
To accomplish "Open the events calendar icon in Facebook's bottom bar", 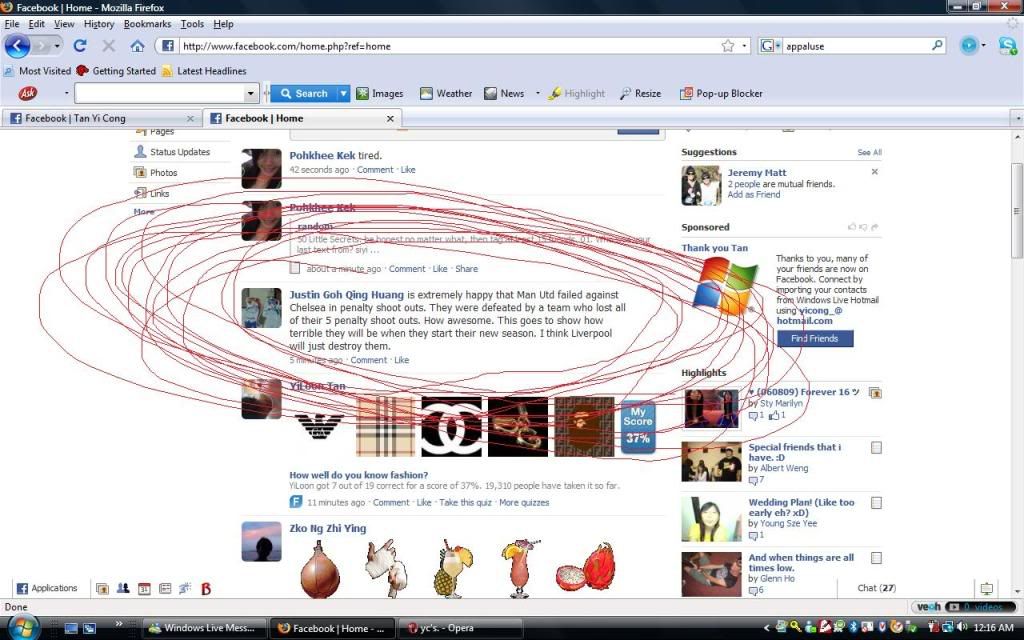I will [144, 588].
